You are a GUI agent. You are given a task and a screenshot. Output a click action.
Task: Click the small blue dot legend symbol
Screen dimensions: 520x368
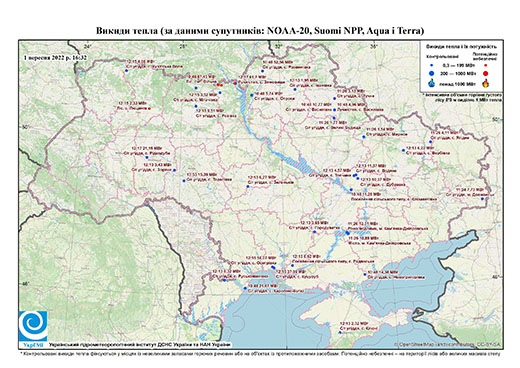431,65
